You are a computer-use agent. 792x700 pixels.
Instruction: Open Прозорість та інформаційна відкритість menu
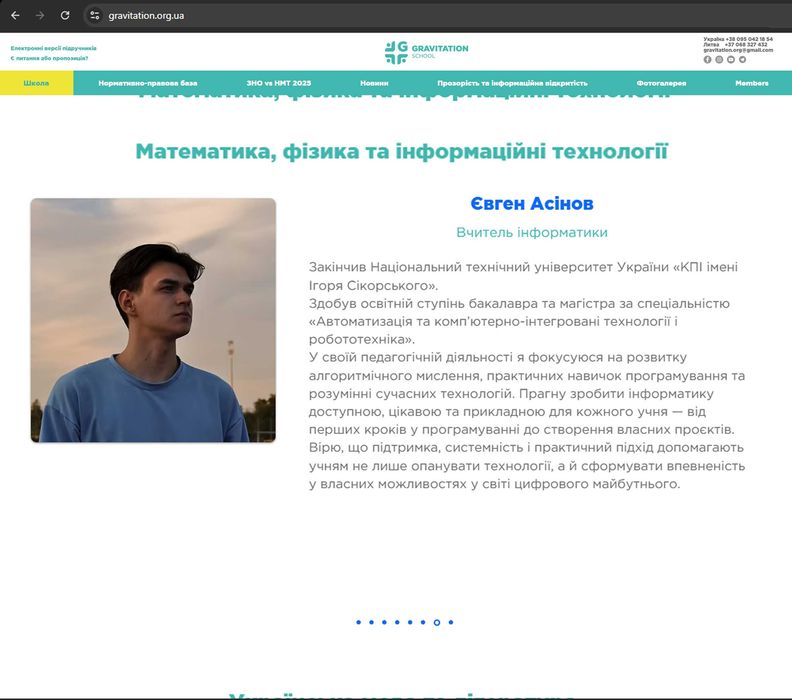click(512, 83)
